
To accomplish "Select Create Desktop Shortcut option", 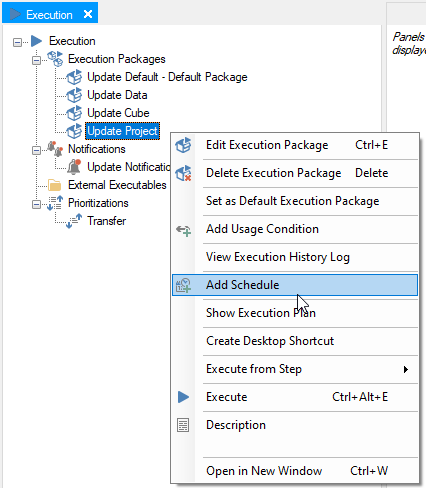I will (x=270, y=341).
